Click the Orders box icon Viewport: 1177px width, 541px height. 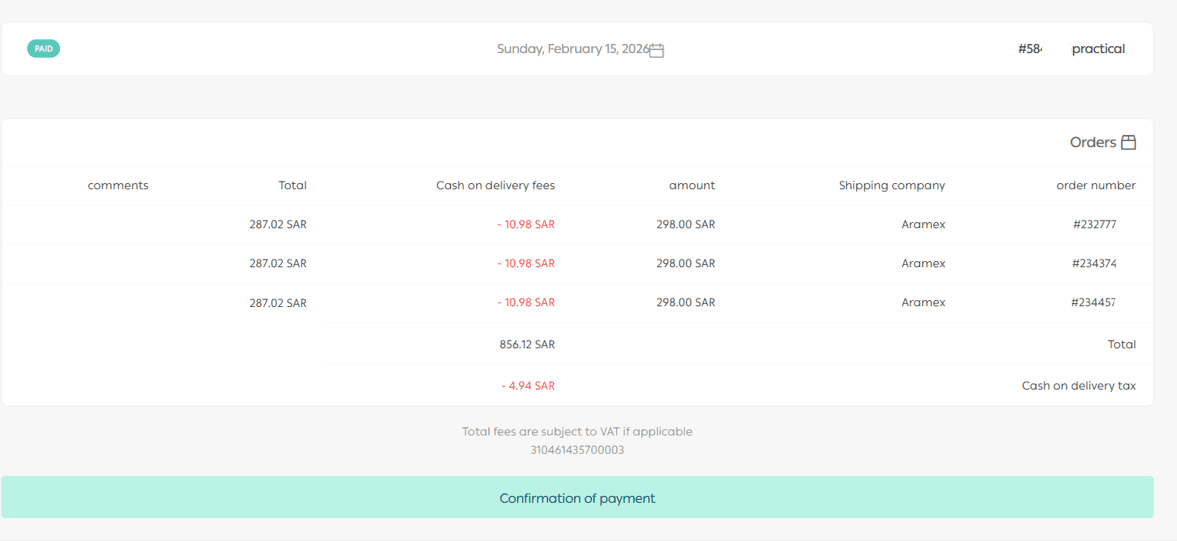pyautogui.click(x=1128, y=143)
